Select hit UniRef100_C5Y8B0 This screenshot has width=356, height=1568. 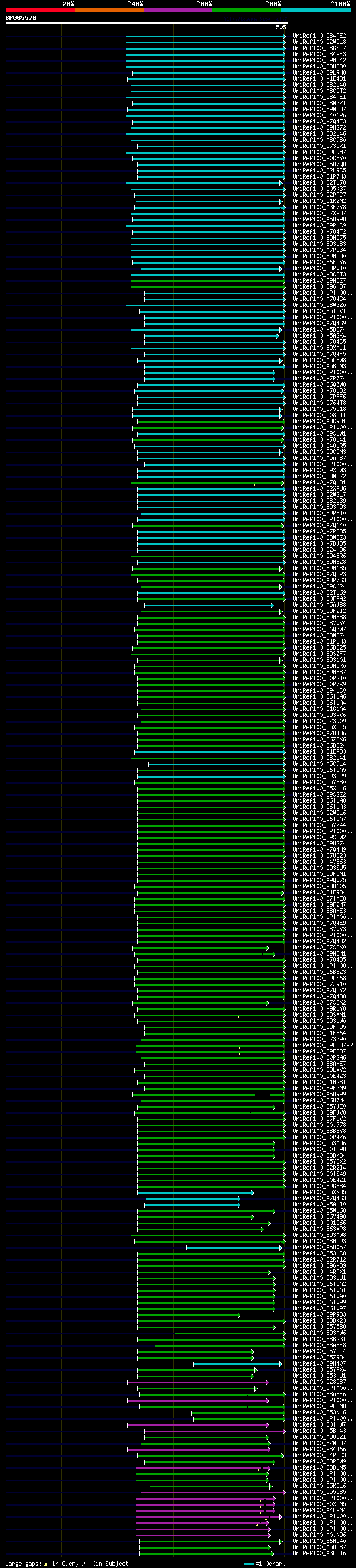[319, 782]
